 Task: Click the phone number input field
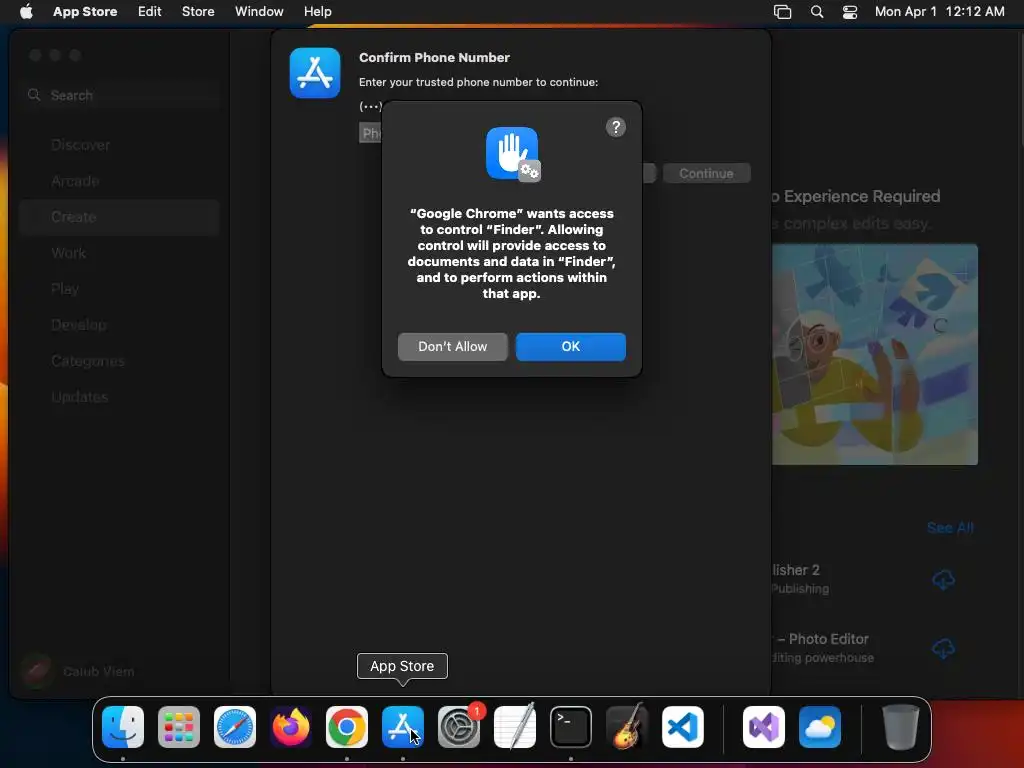(370, 133)
